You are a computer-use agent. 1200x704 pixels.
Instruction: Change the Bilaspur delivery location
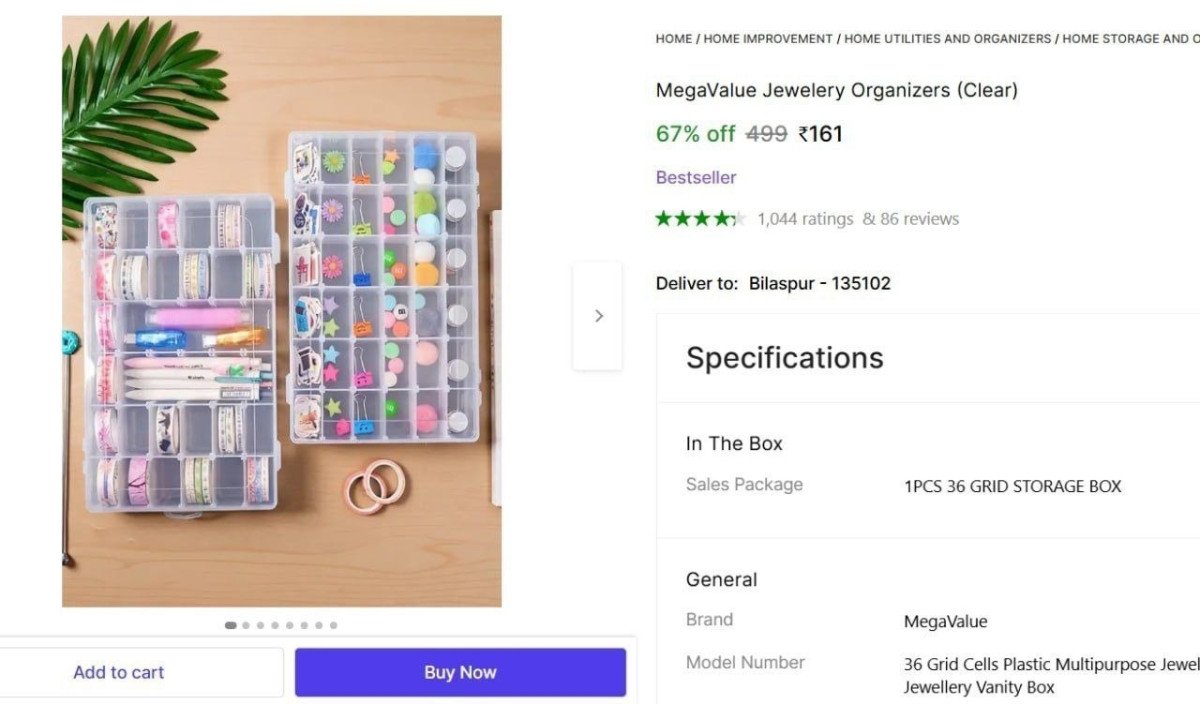[820, 283]
